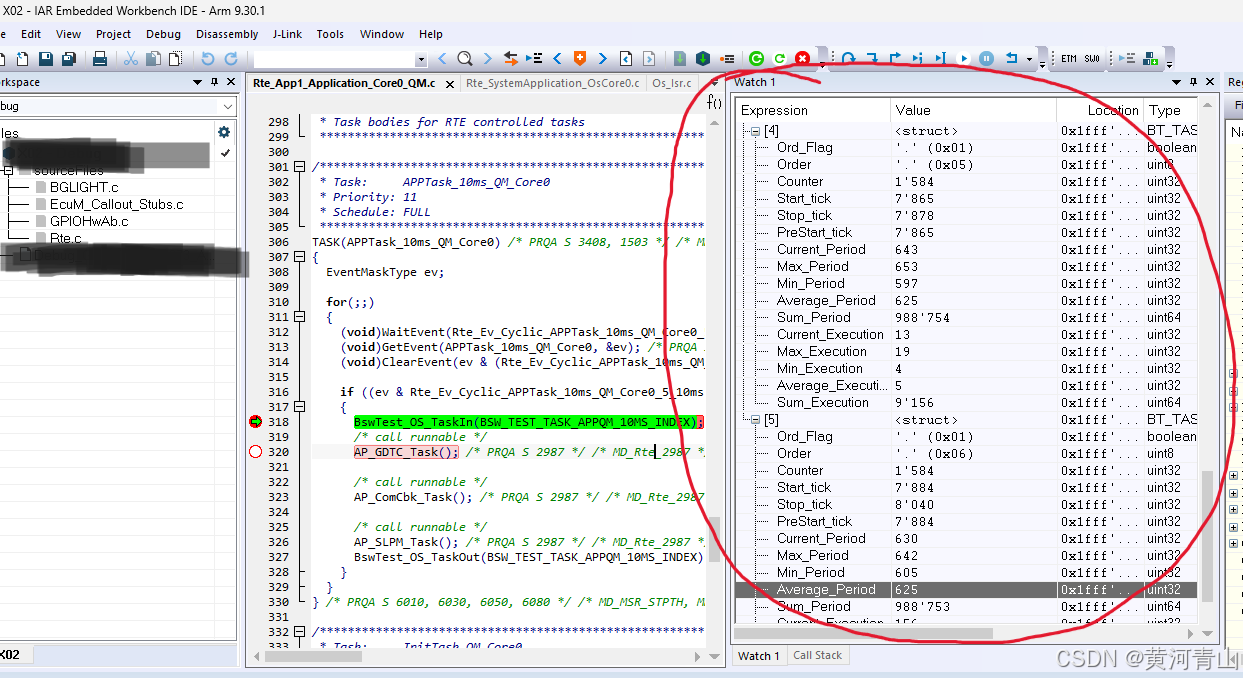1243x678 pixels.
Task: Toggle breakpoint marker on line 318
Action: coord(255,422)
